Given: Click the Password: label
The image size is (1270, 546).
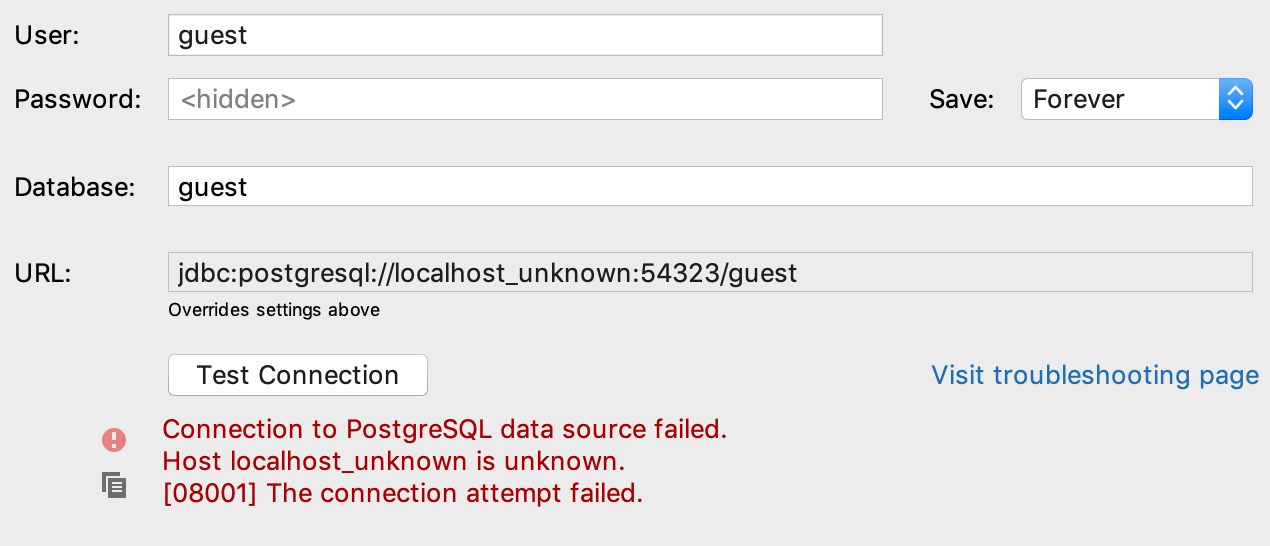Looking at the screenshot, I should (78, 99).
